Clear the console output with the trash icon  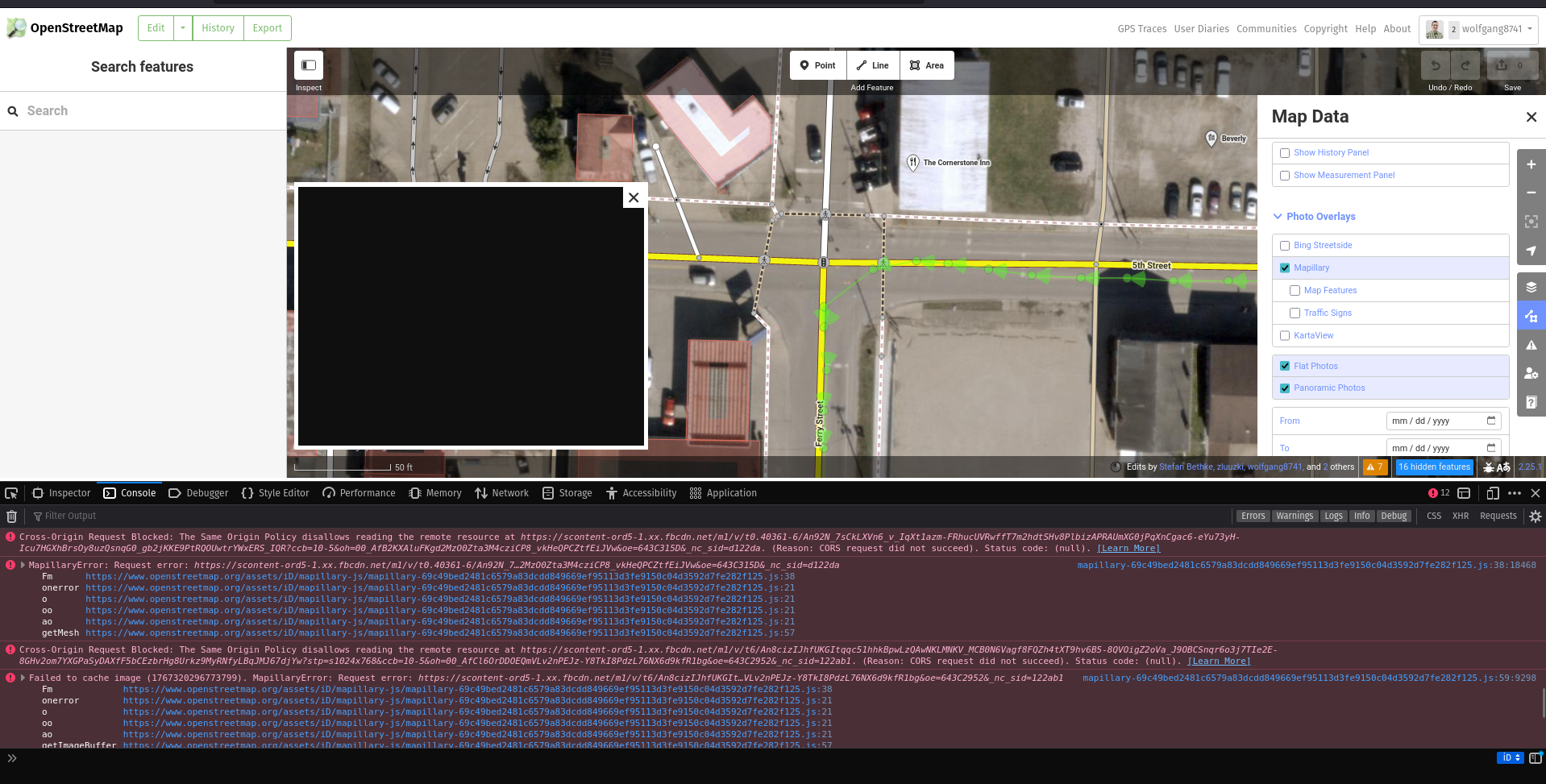tap(11, 516)
